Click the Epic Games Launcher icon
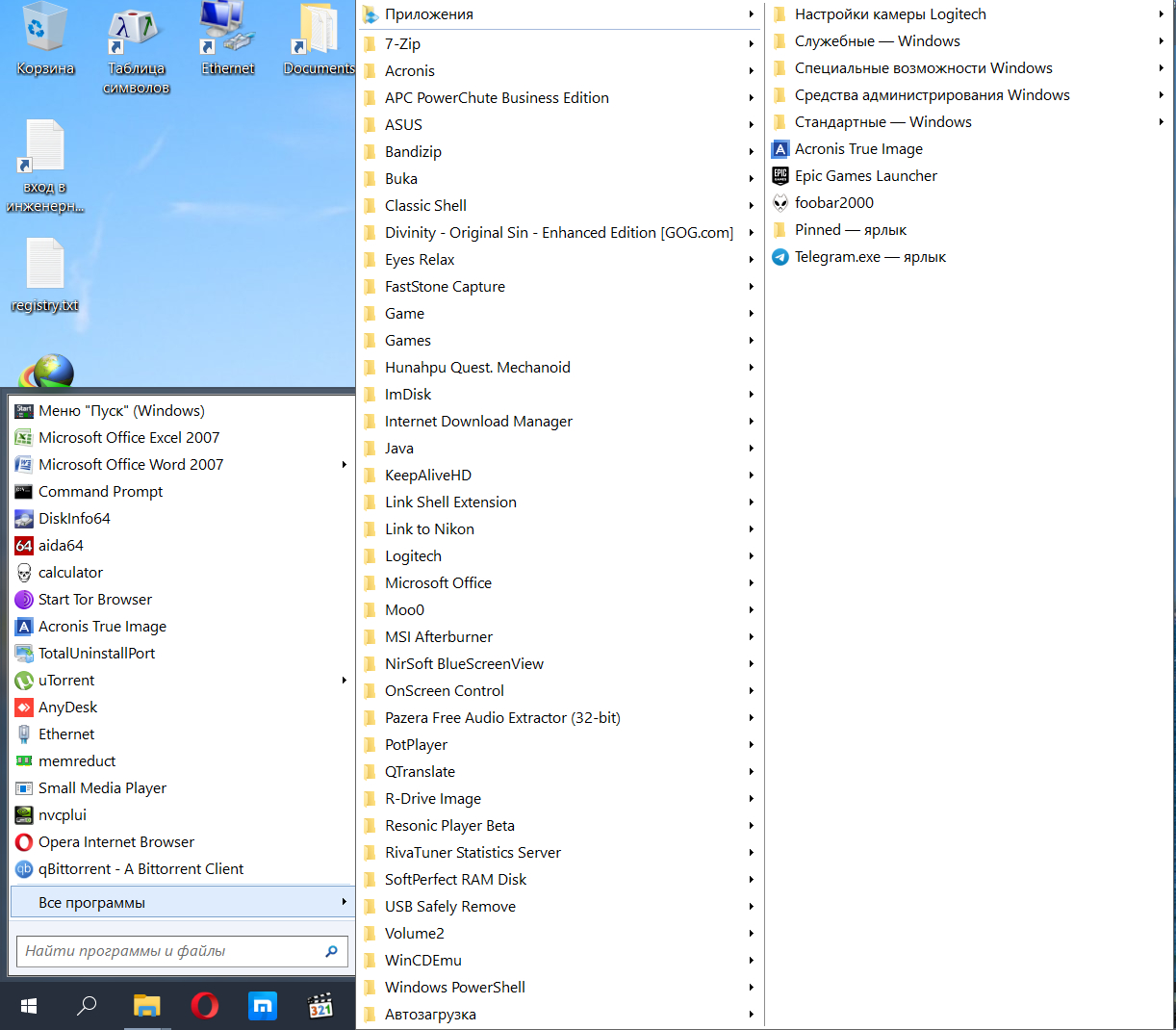Viewport: 1176px width, 1030px height. pos(780,176)
